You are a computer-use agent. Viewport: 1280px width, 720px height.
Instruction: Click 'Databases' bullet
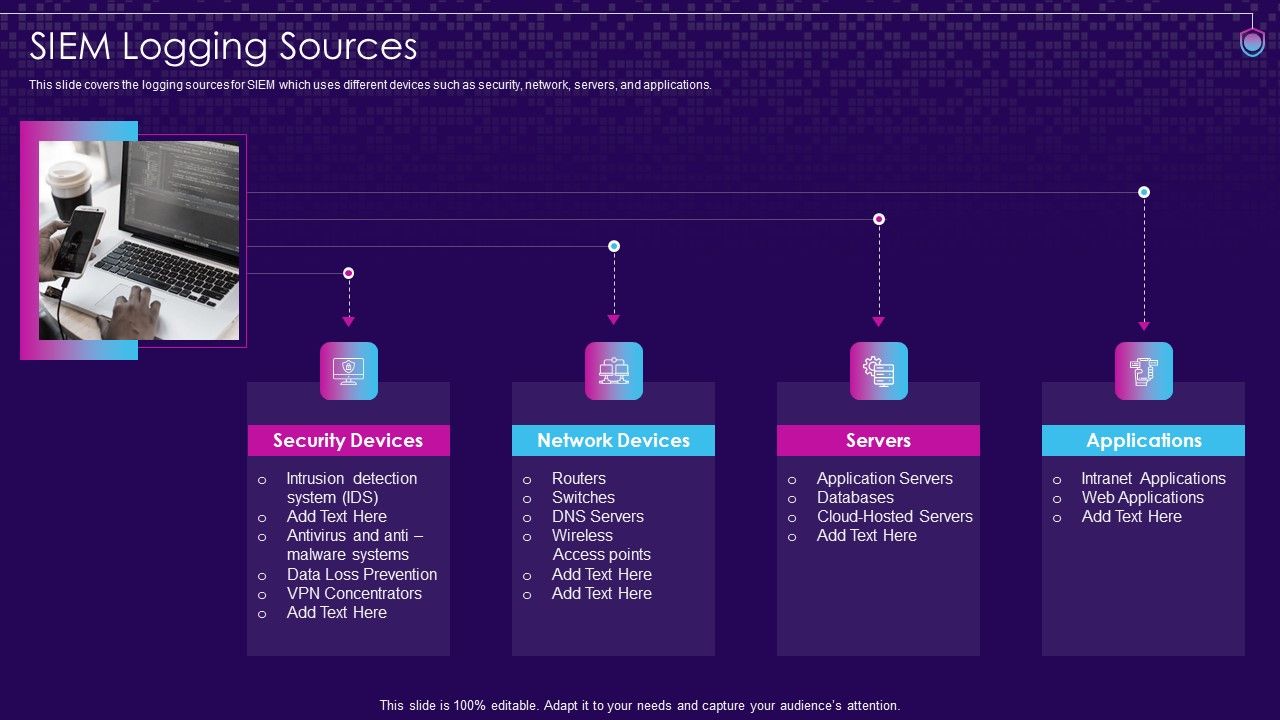[855, 497]
